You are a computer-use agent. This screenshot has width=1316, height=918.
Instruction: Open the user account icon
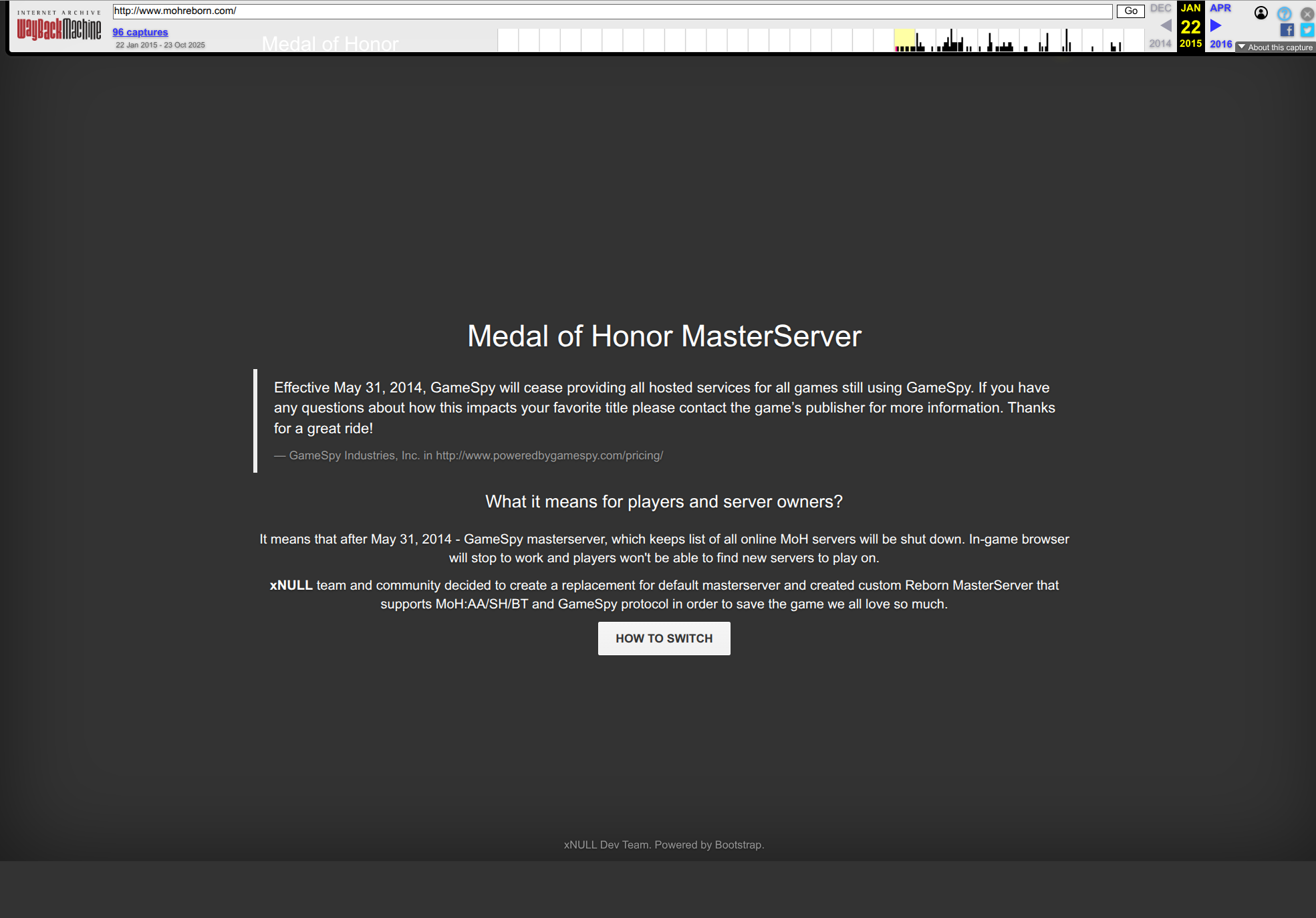coord(1261,13)
